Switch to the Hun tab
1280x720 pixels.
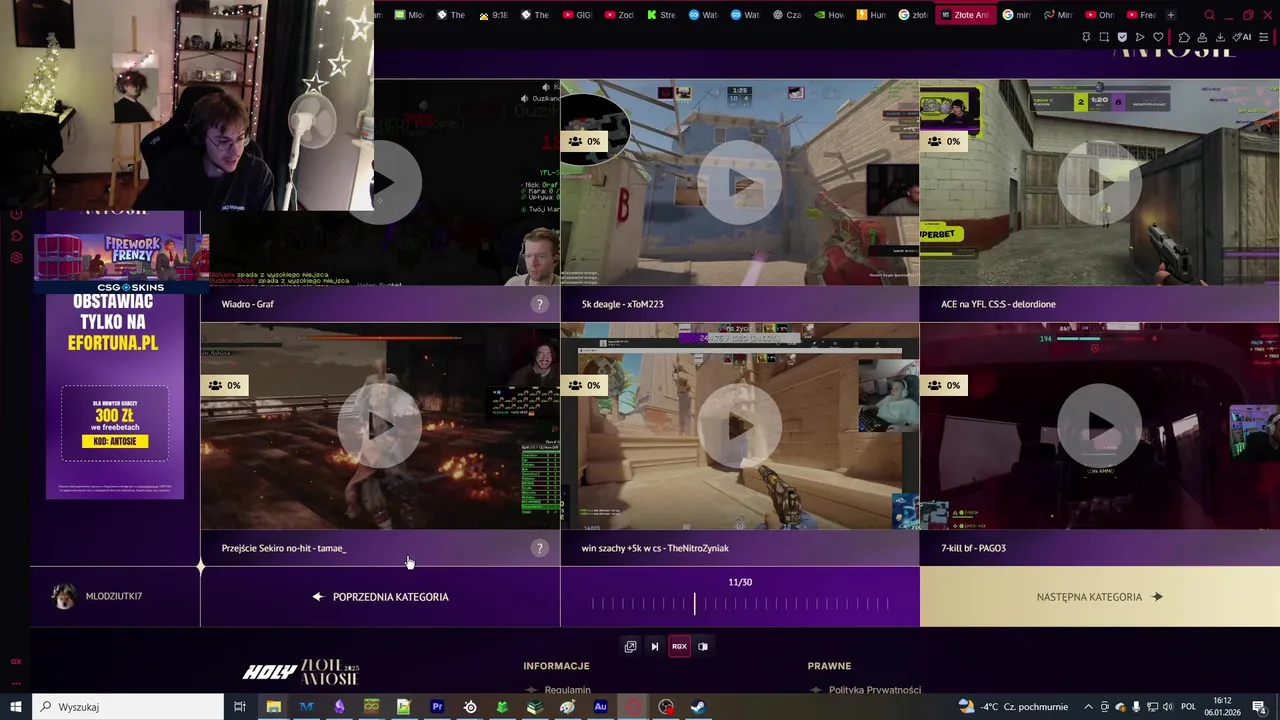point(870,15)
